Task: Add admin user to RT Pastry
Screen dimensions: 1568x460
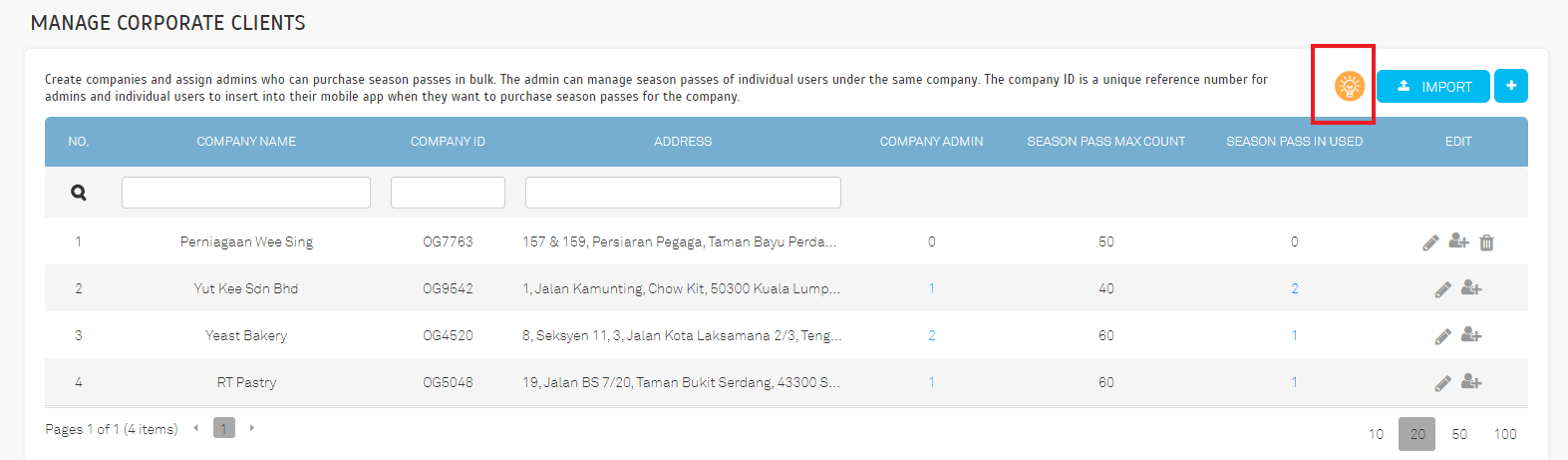Action: [x=1471, y=382]
